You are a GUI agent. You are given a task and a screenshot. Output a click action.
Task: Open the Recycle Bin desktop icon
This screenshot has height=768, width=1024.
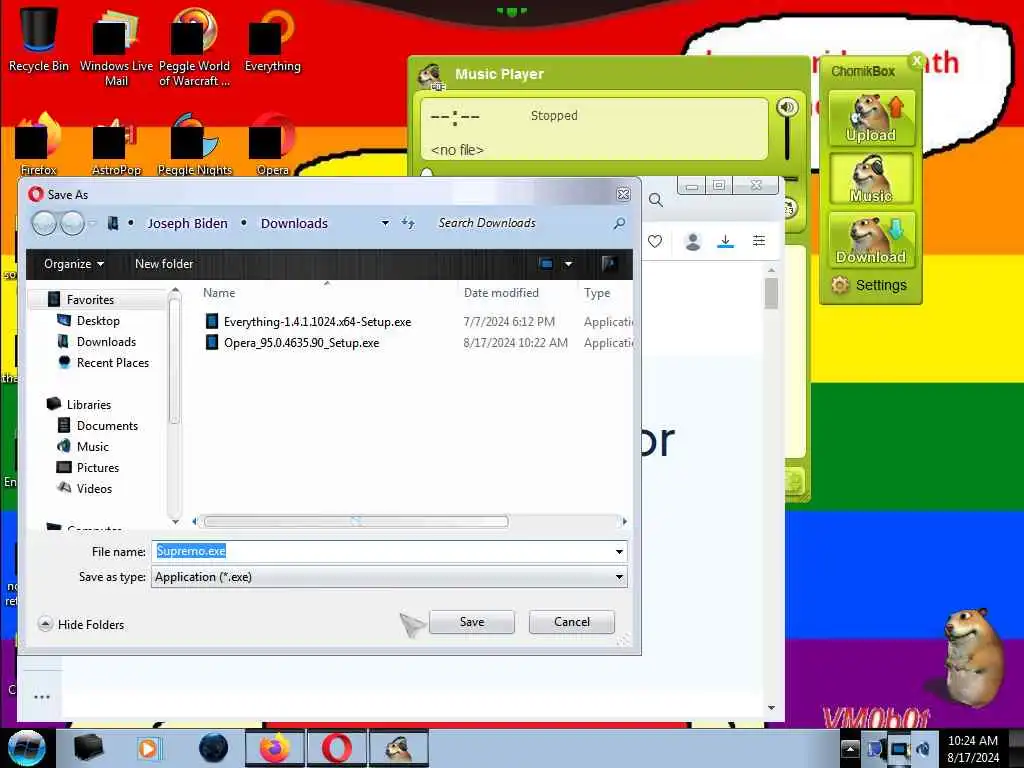pyautogui.click(x=38, y=39)
